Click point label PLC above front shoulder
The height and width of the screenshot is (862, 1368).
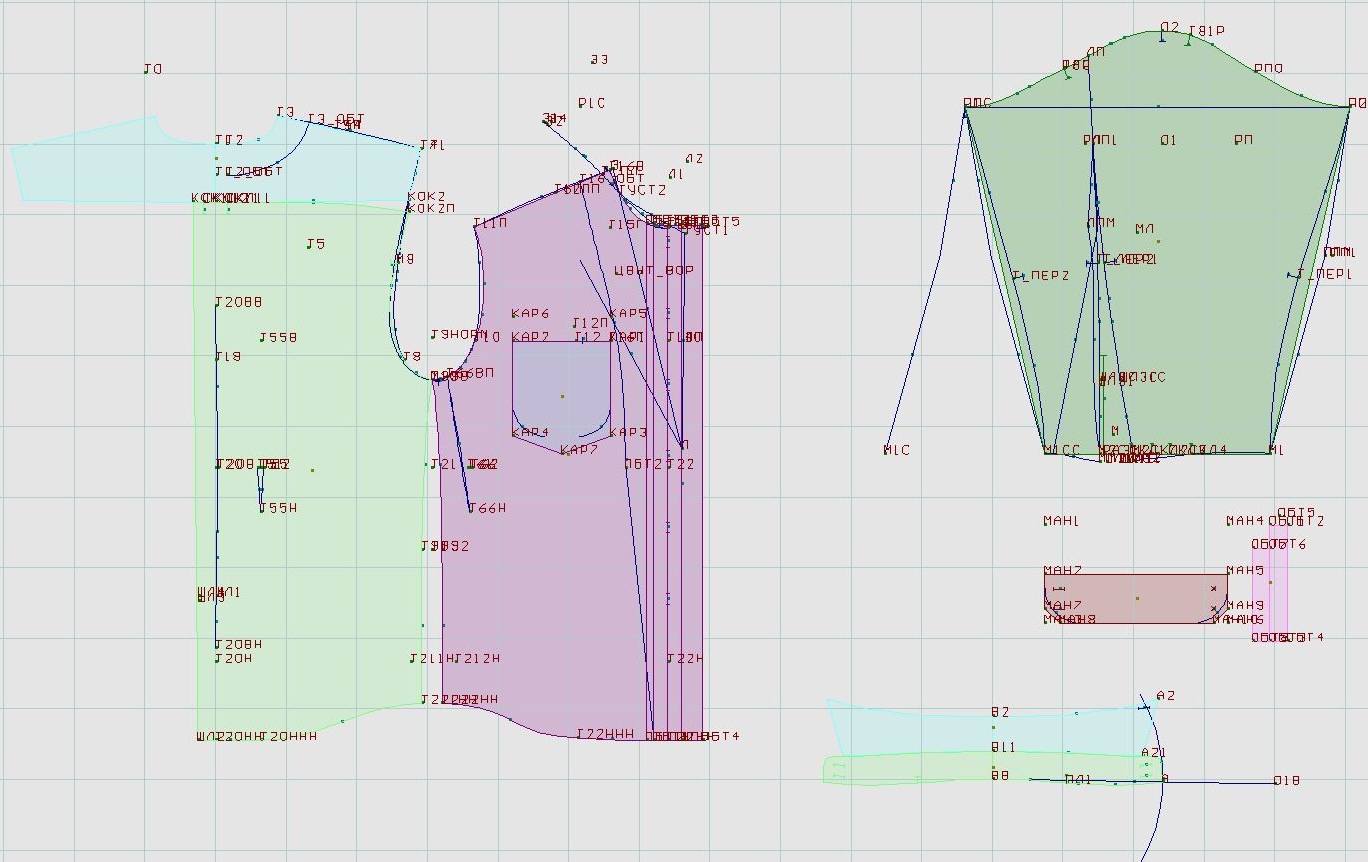pyautogui.click(x=591, y=103)
